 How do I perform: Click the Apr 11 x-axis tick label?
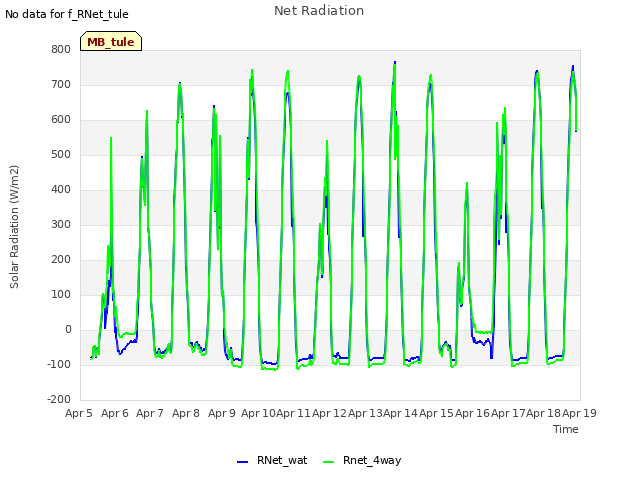[293, 413]
